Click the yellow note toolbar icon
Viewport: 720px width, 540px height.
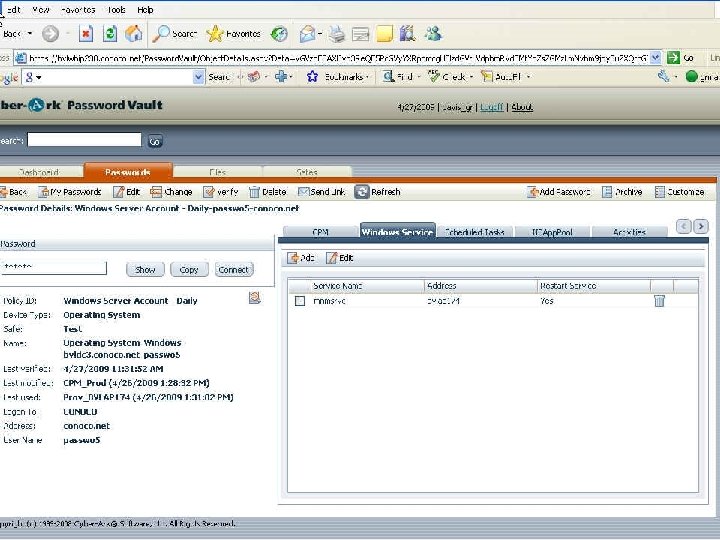click(384, 34)
